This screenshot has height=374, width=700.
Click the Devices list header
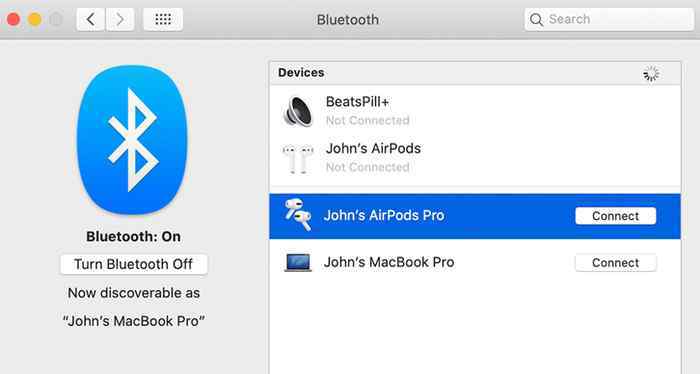[x=475, y=73]
